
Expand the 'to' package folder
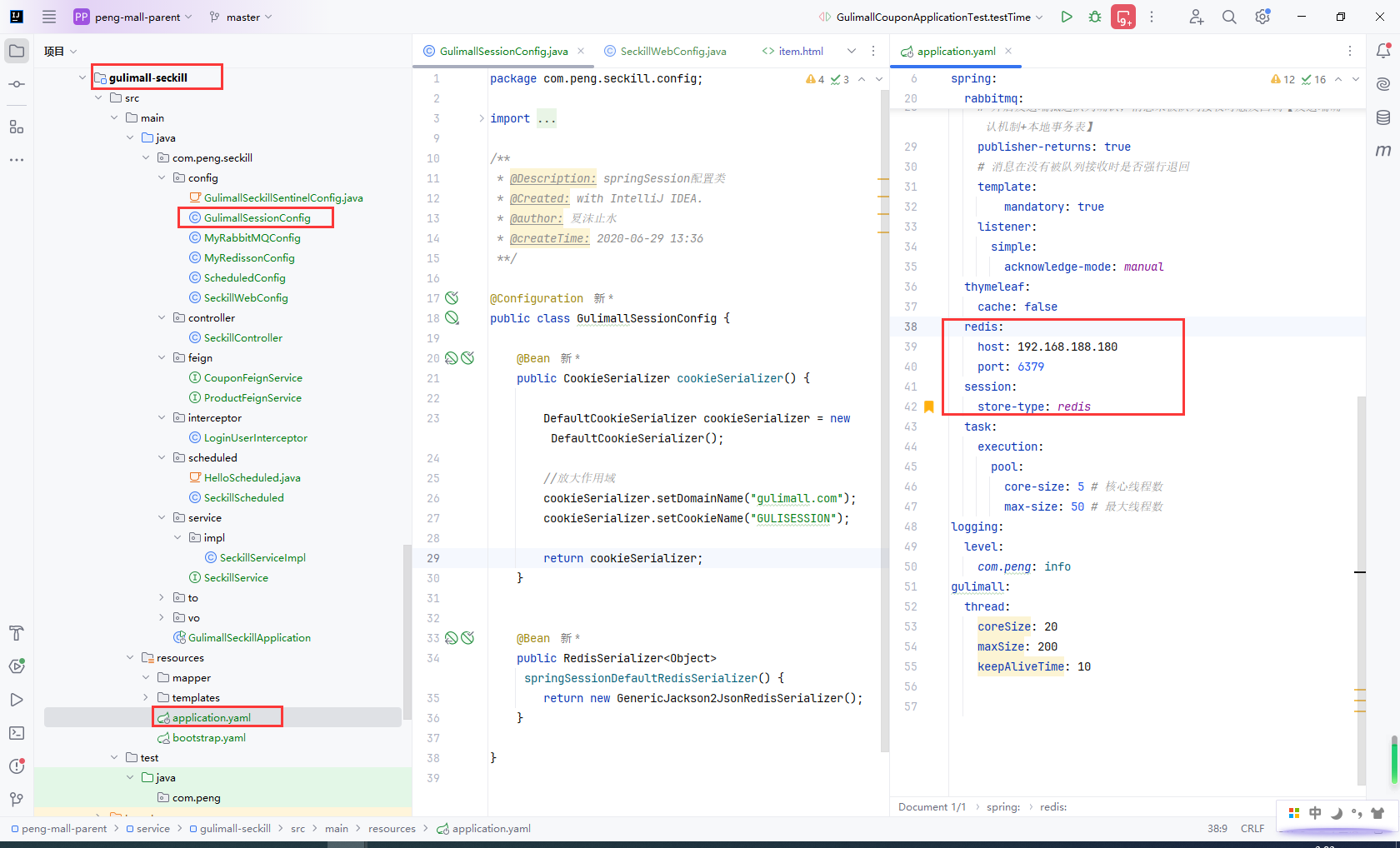point(162,597)
